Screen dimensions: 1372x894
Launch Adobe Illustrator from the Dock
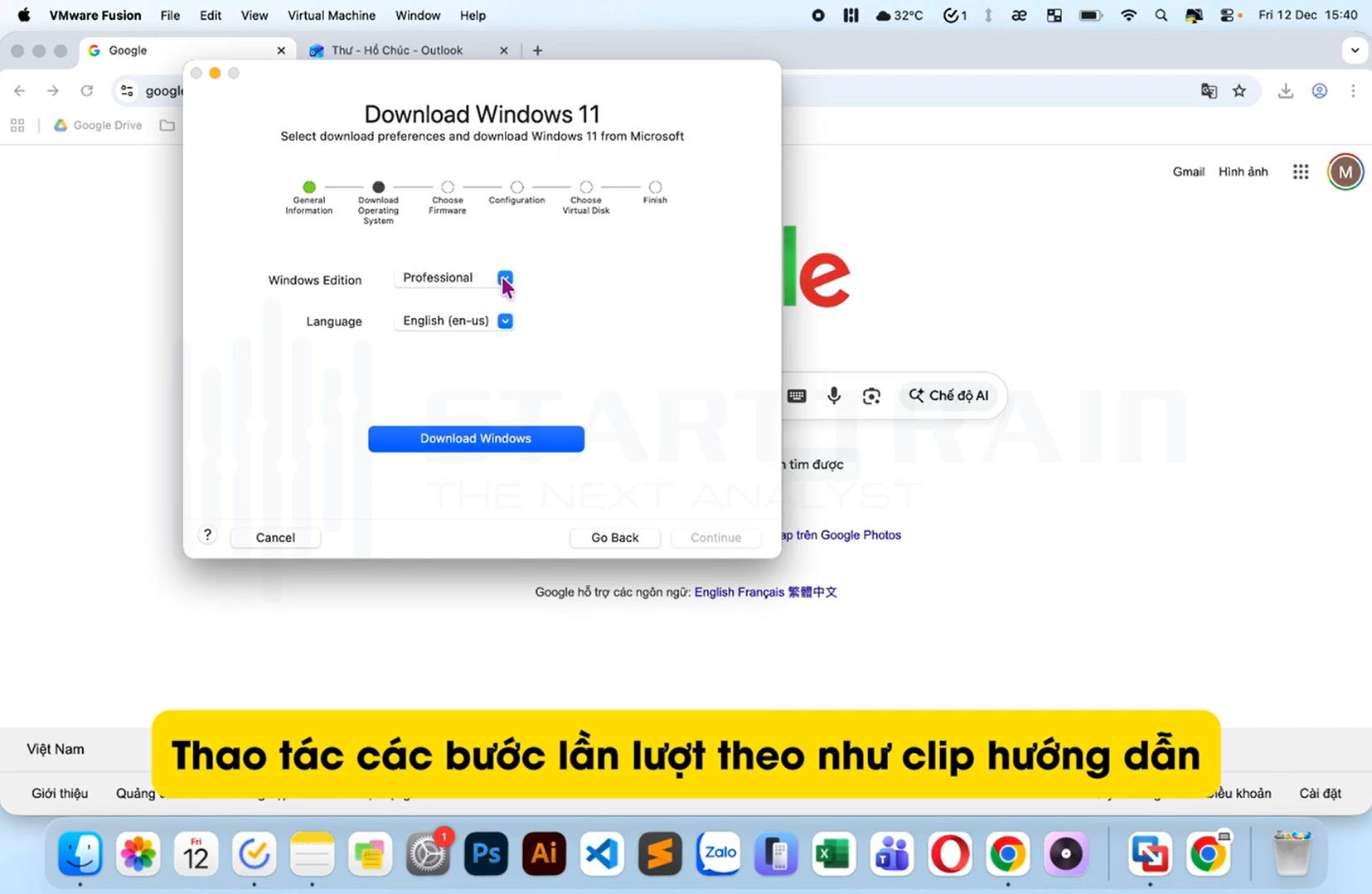(543, 853)
